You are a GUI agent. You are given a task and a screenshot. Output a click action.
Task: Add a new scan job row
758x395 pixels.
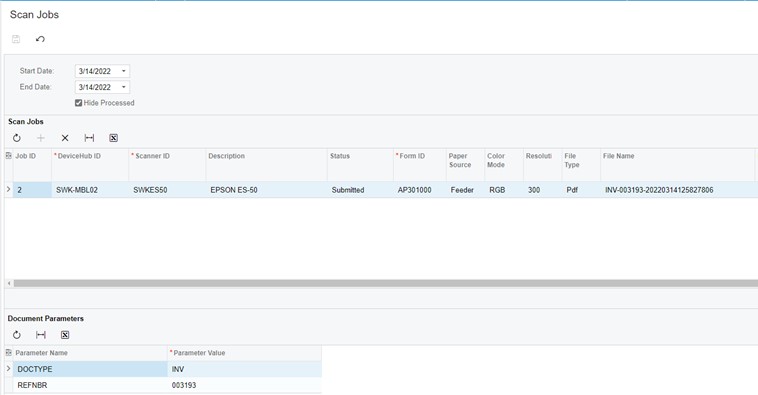click(x=41, y=138)
